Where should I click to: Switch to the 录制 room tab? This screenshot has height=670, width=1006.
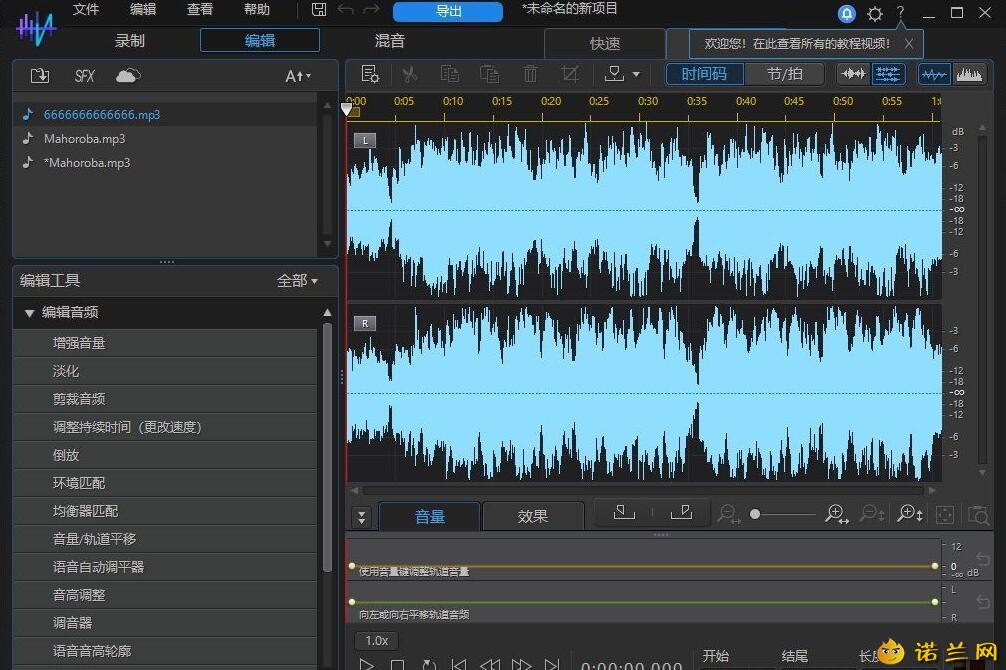(130, 40)
